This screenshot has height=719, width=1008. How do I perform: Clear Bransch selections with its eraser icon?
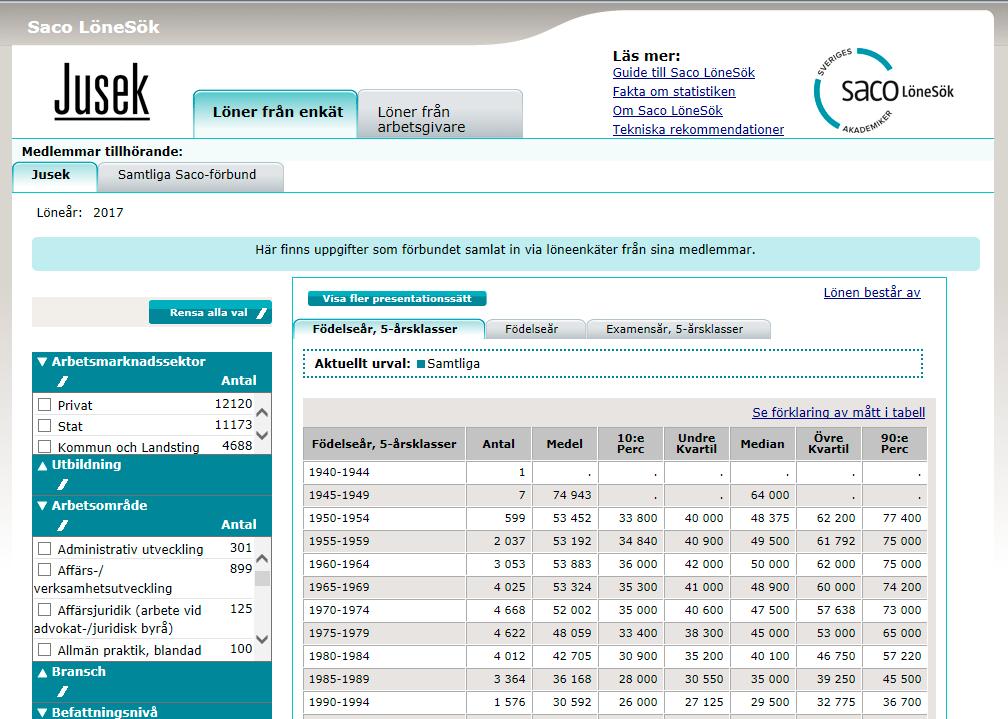pyautogui.click(x=62, y=691)
